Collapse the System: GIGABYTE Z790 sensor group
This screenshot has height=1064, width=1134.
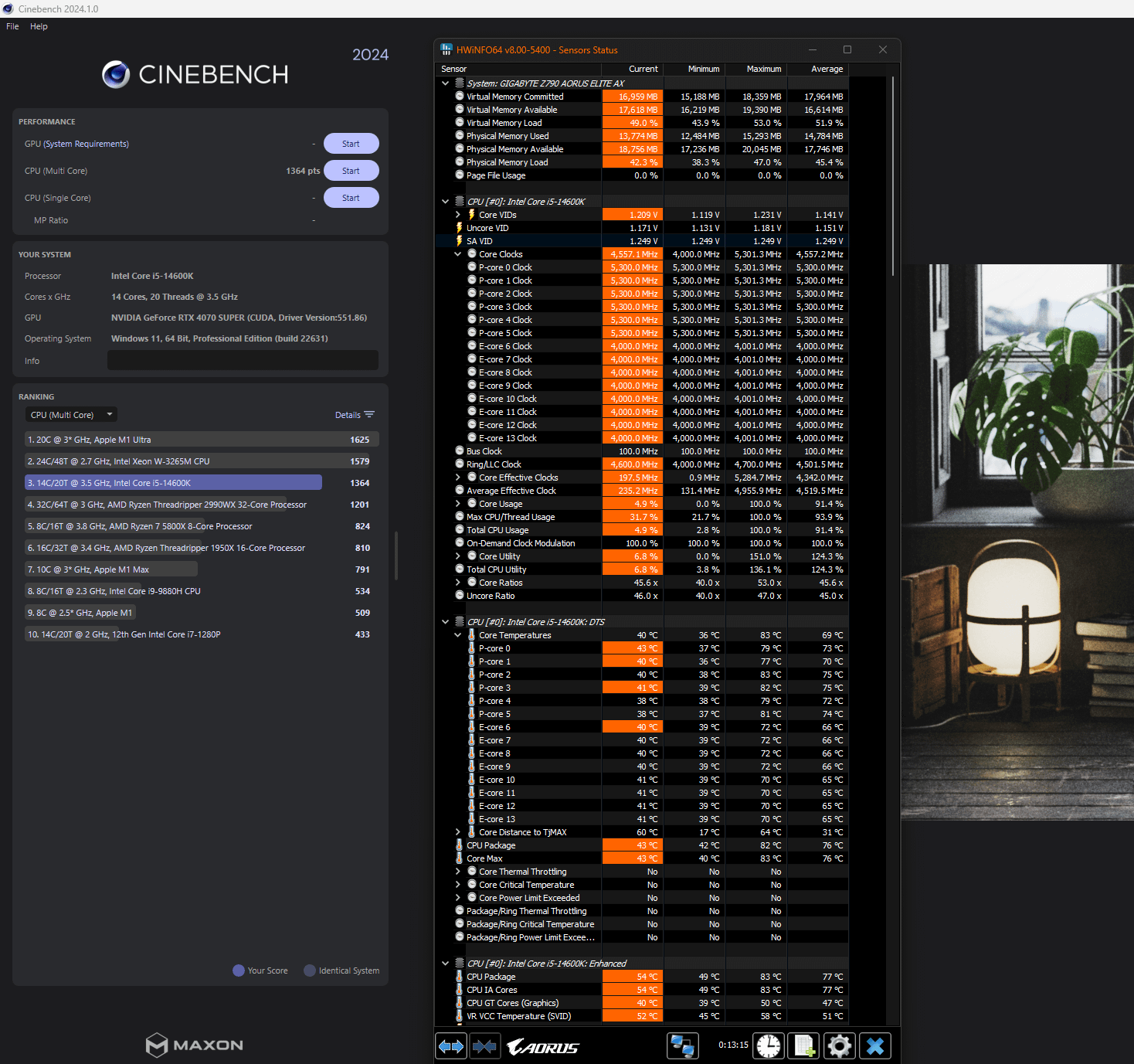tap(446, 83)
